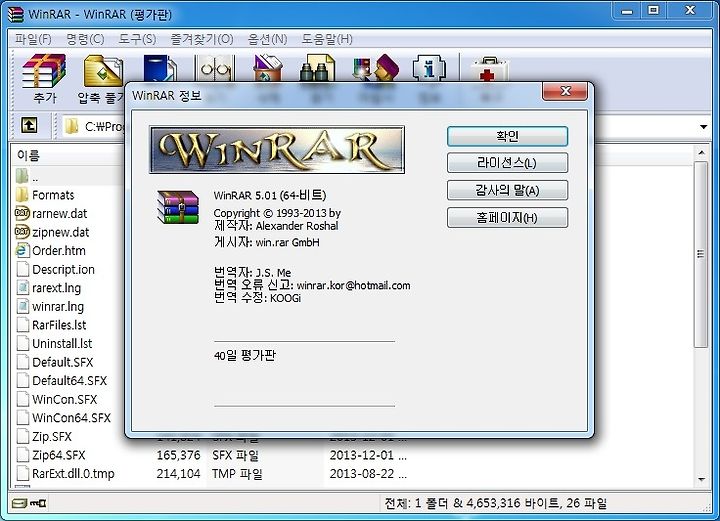Select the Descript.ion file
This screenshot has height=521, width=720.
tap(63, 269)
